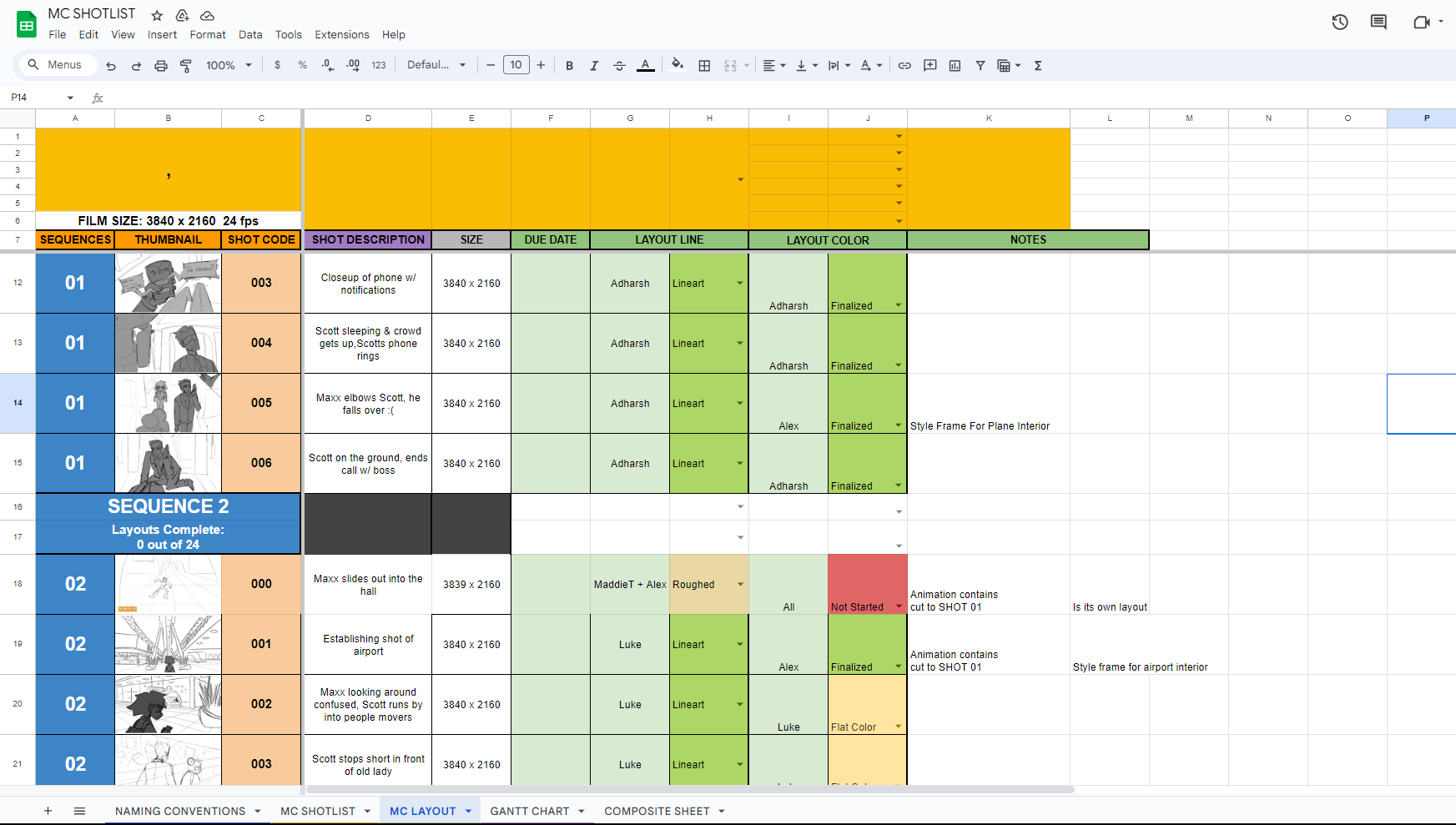Viewport: 1456px width, 825px height.
Task: Click the name box P14
Action: point(42,98)
